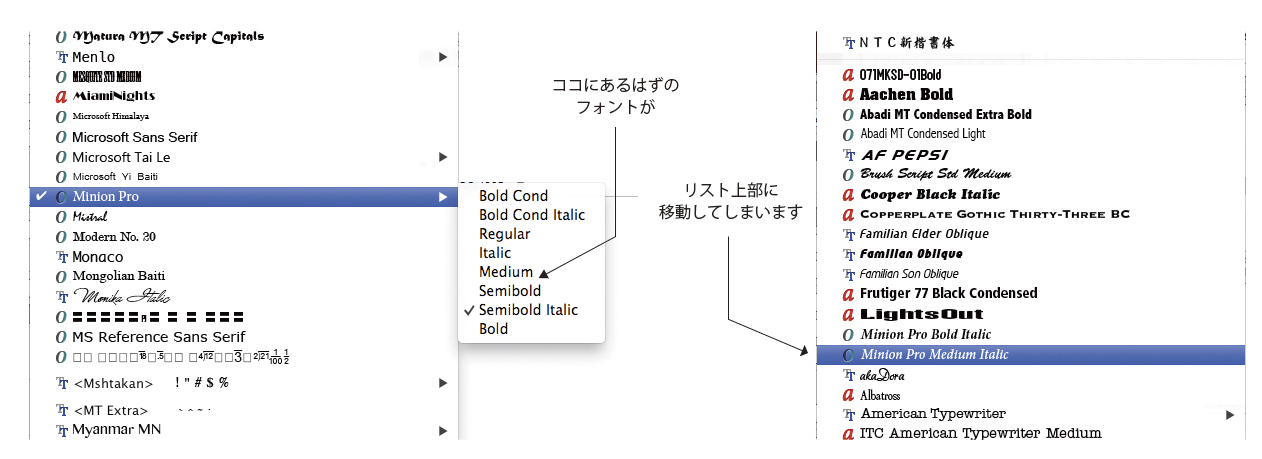The height and width of the screenshot is (459, 1262).
Task: Click the icon beside Microsoft Yi Baiti
Action: coord(62,177)
